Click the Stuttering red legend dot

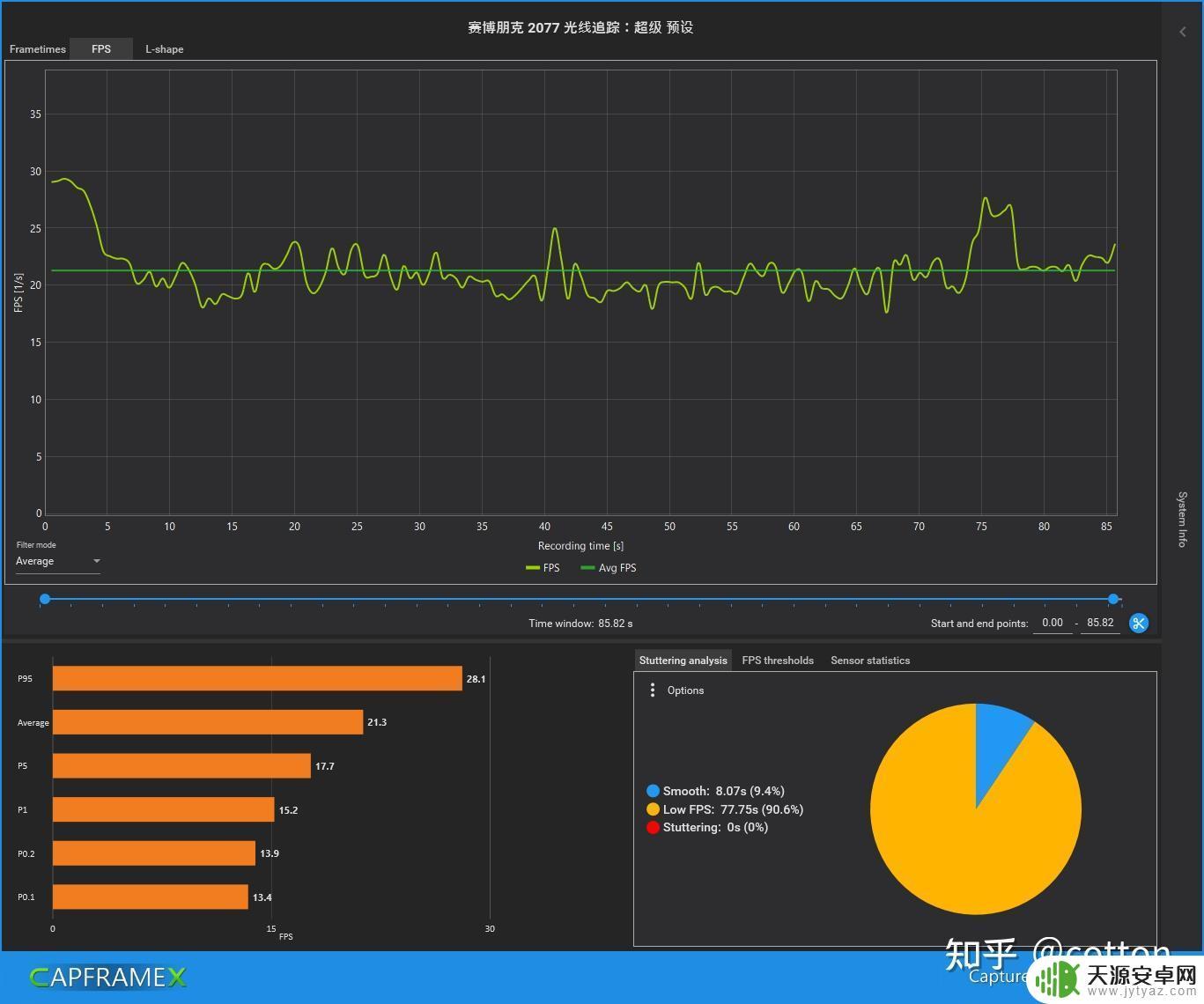[653, 827]
